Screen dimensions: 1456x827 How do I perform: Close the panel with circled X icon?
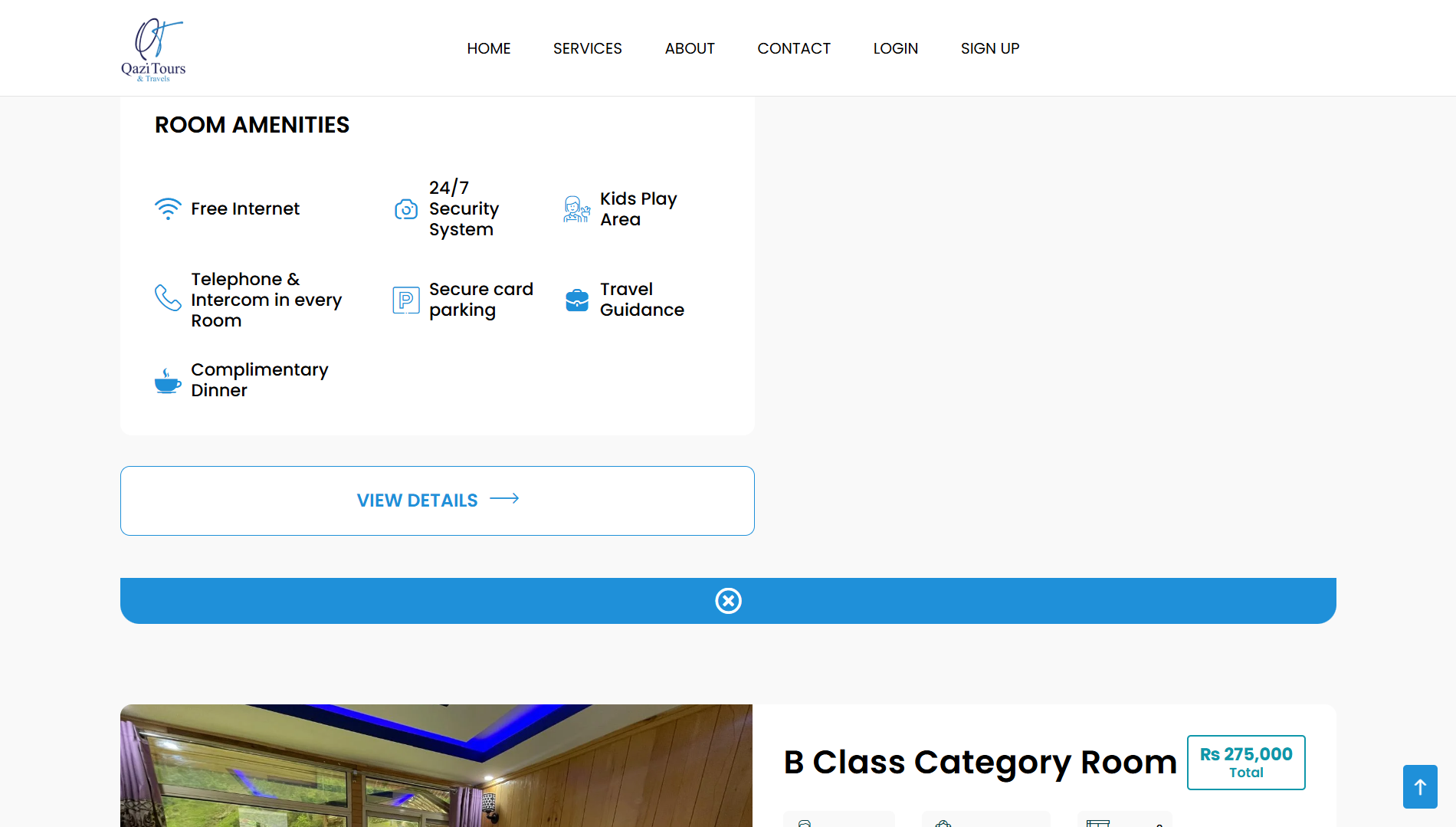728,601
